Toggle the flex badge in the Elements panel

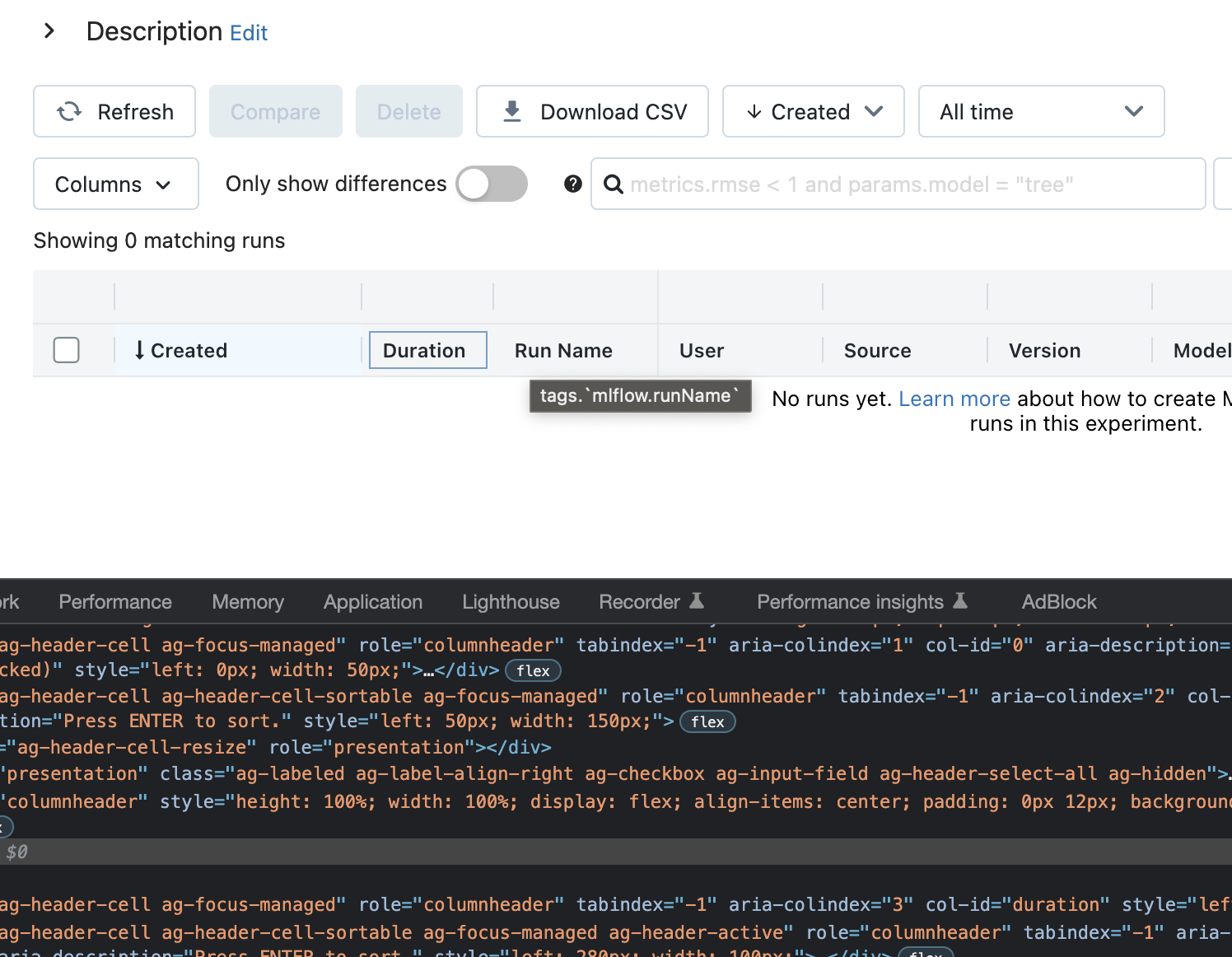[533, 670]
